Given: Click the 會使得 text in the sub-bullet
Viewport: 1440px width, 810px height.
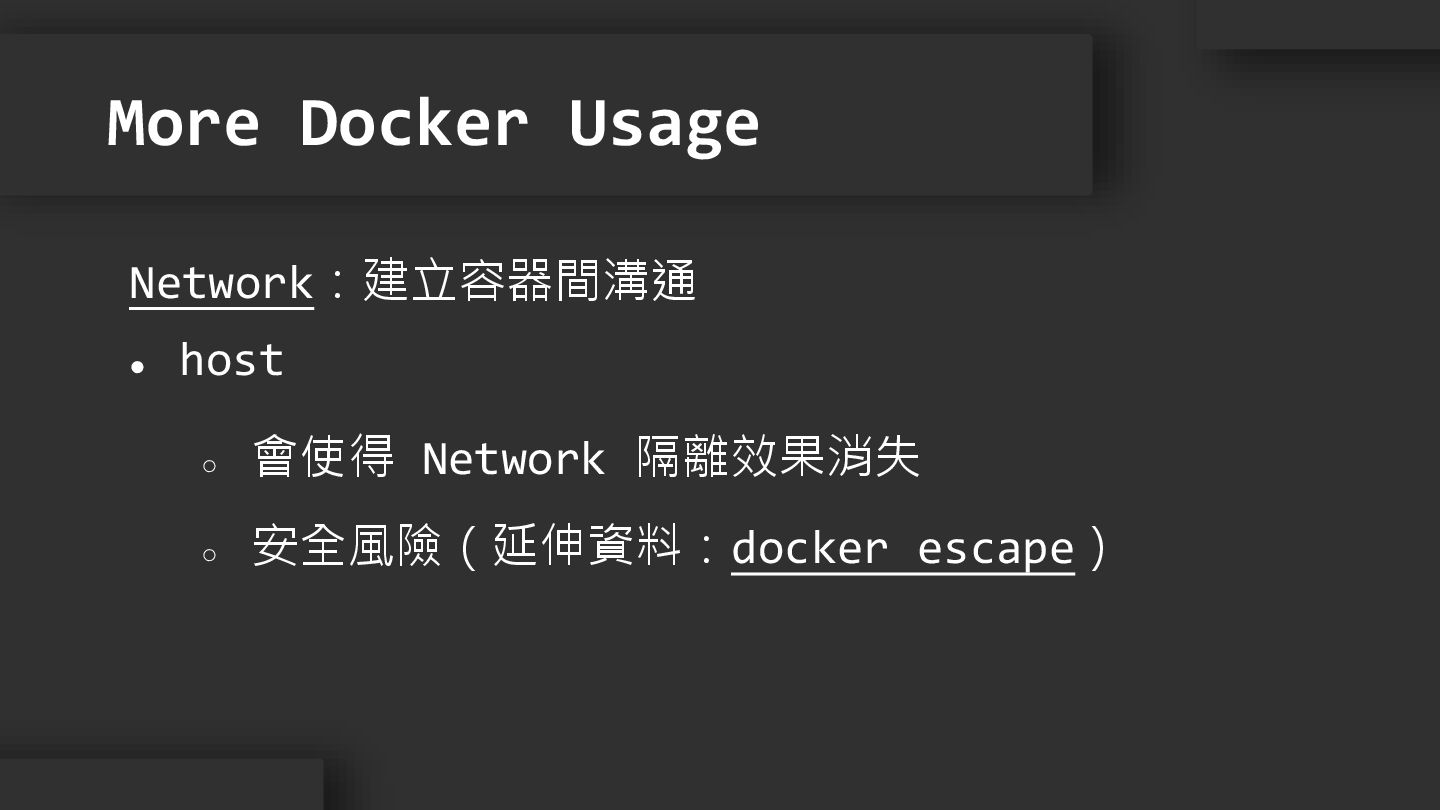Looking at the screenshot, I should [x=323, y=457].
